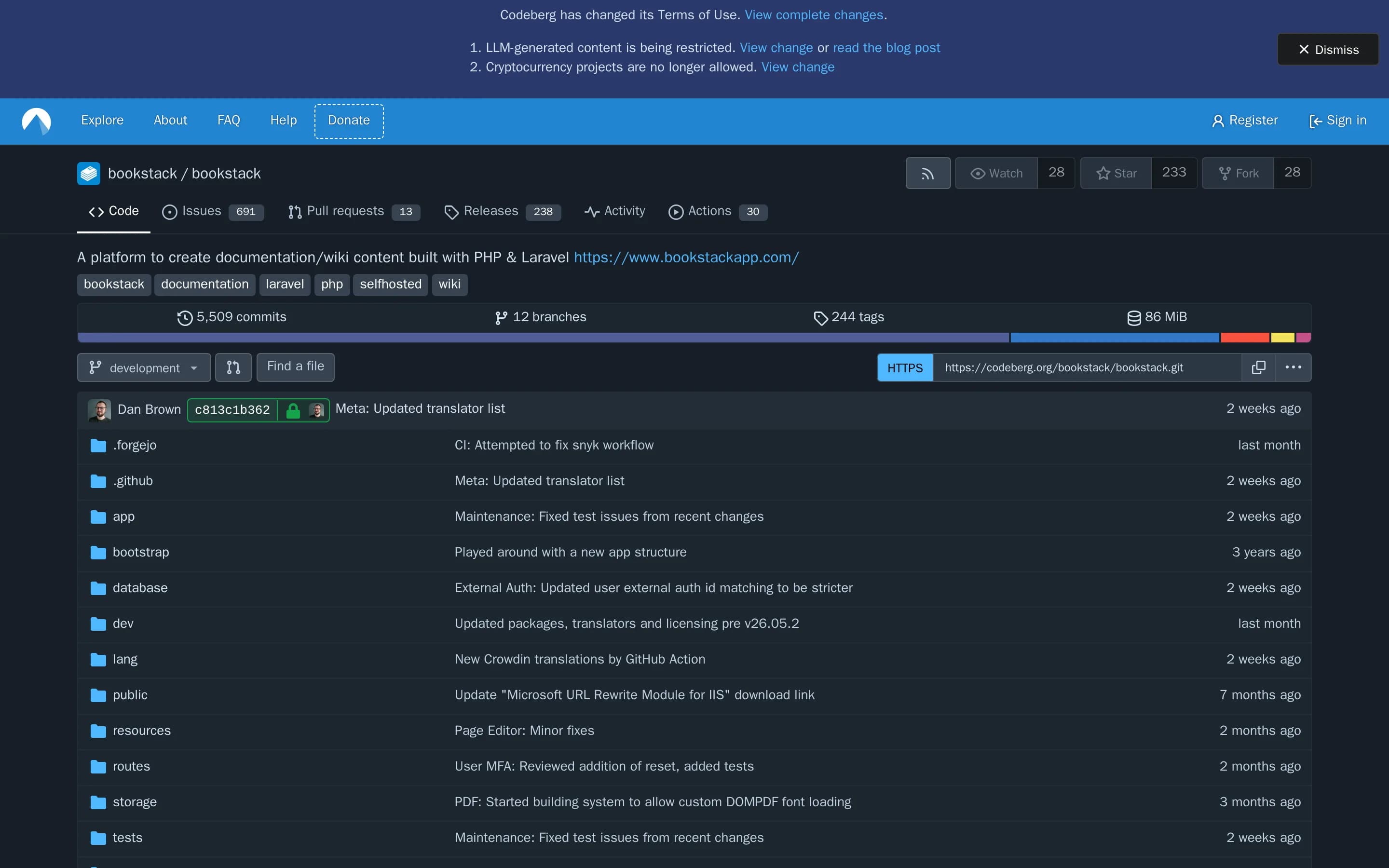Open the bootstrap folder

[141, 552]
